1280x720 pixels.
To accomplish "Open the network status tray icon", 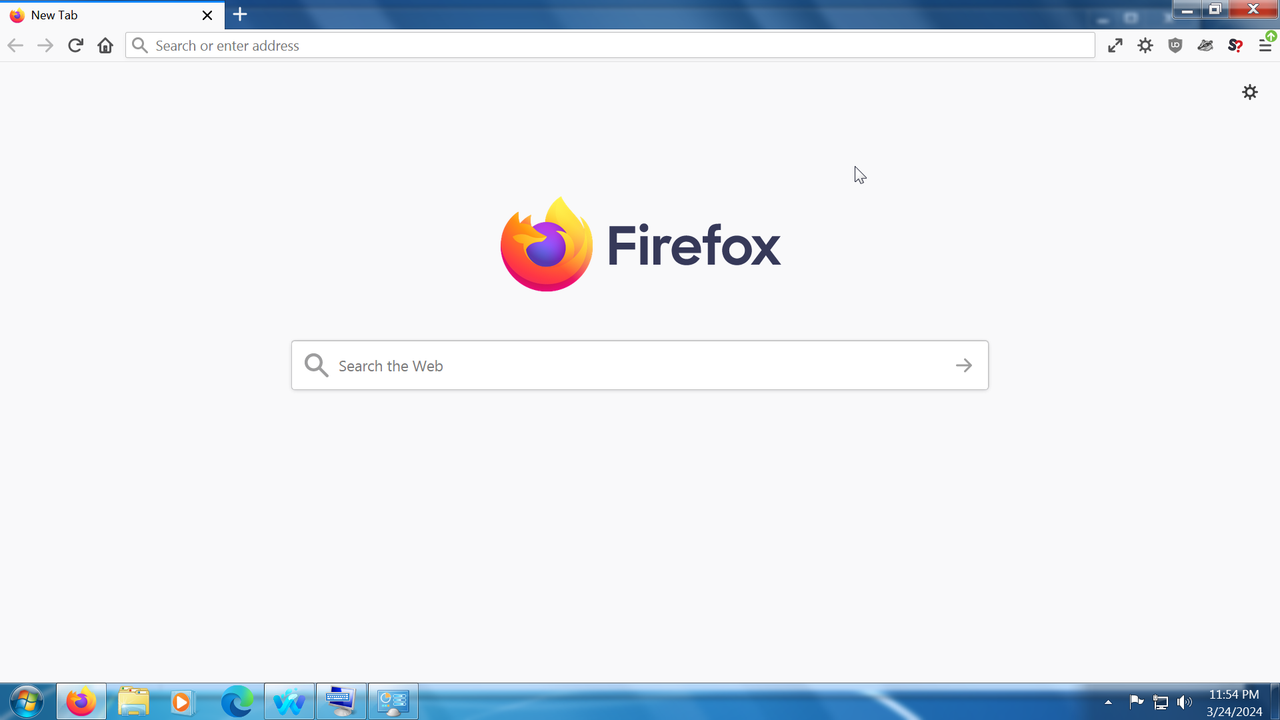I will pyautogui.click(x=1161, y=702).
